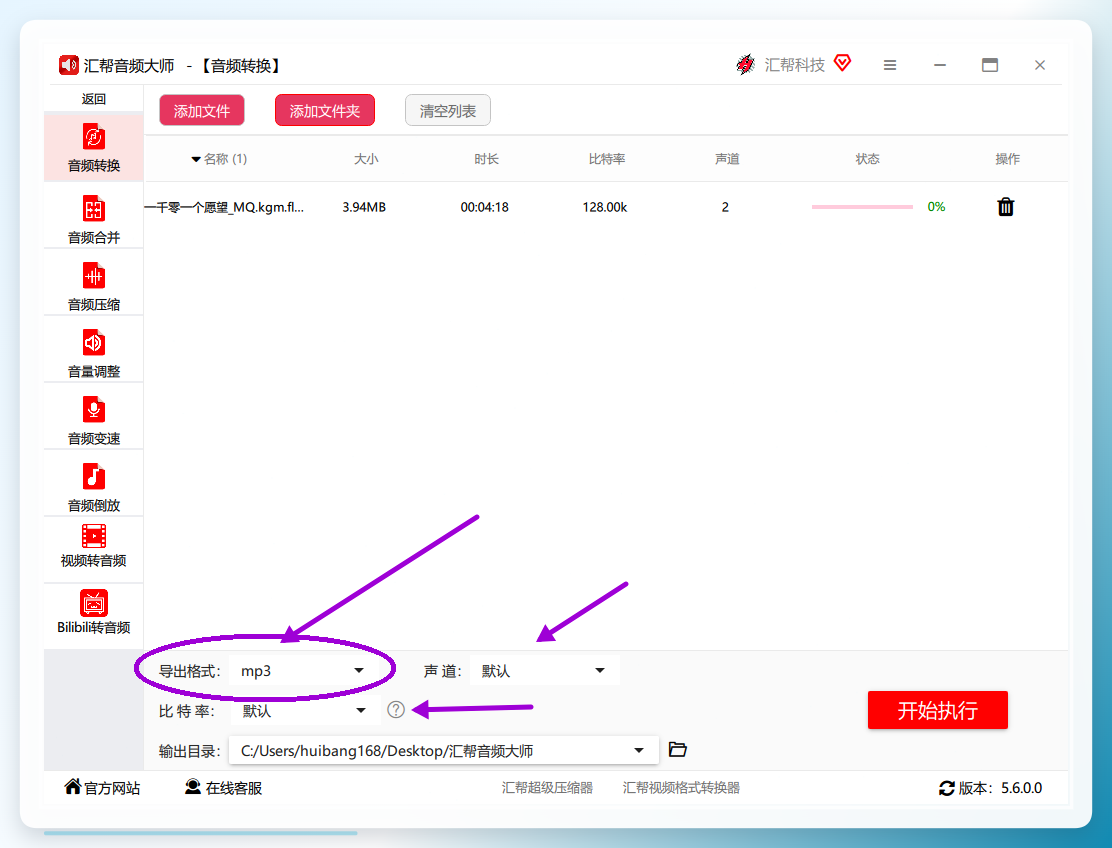Click the 00:04:18 duration cell

tap(484, 207)
